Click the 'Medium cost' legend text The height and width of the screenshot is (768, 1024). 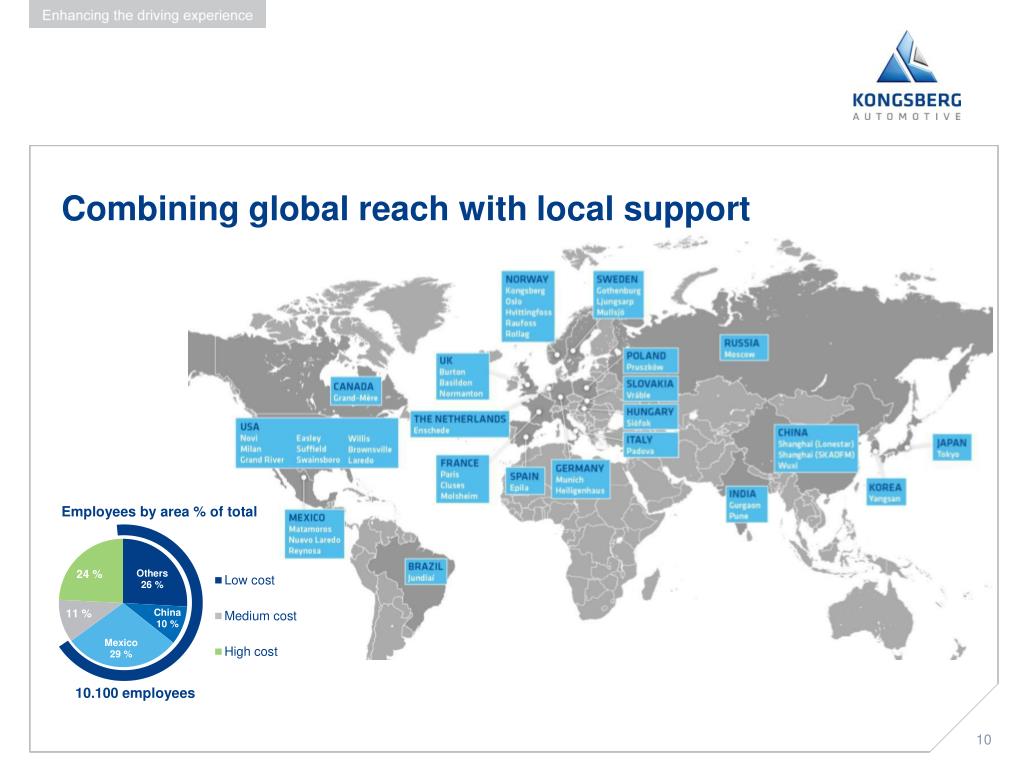261,616
